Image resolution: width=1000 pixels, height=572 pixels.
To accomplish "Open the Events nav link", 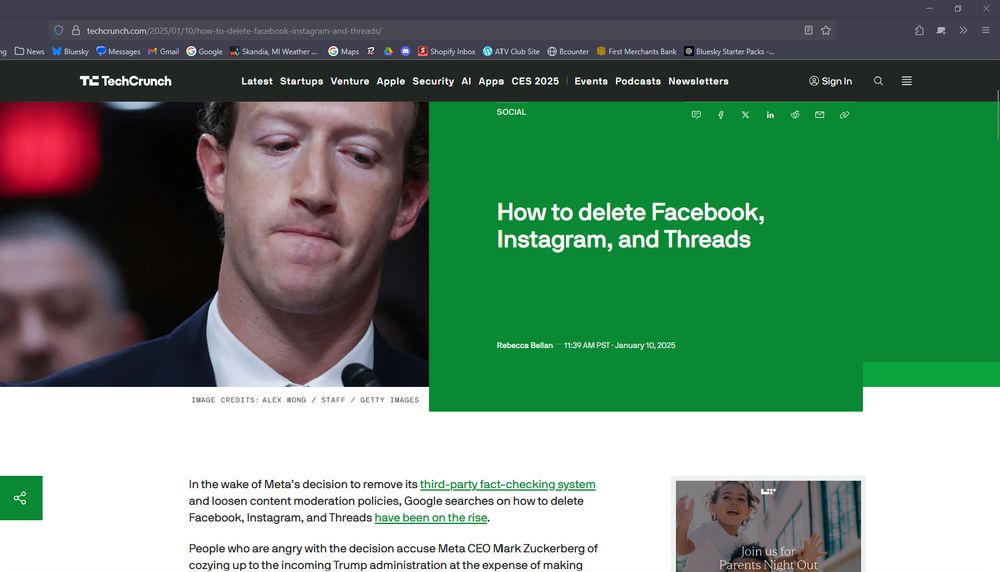I will [x=591, y=81].
